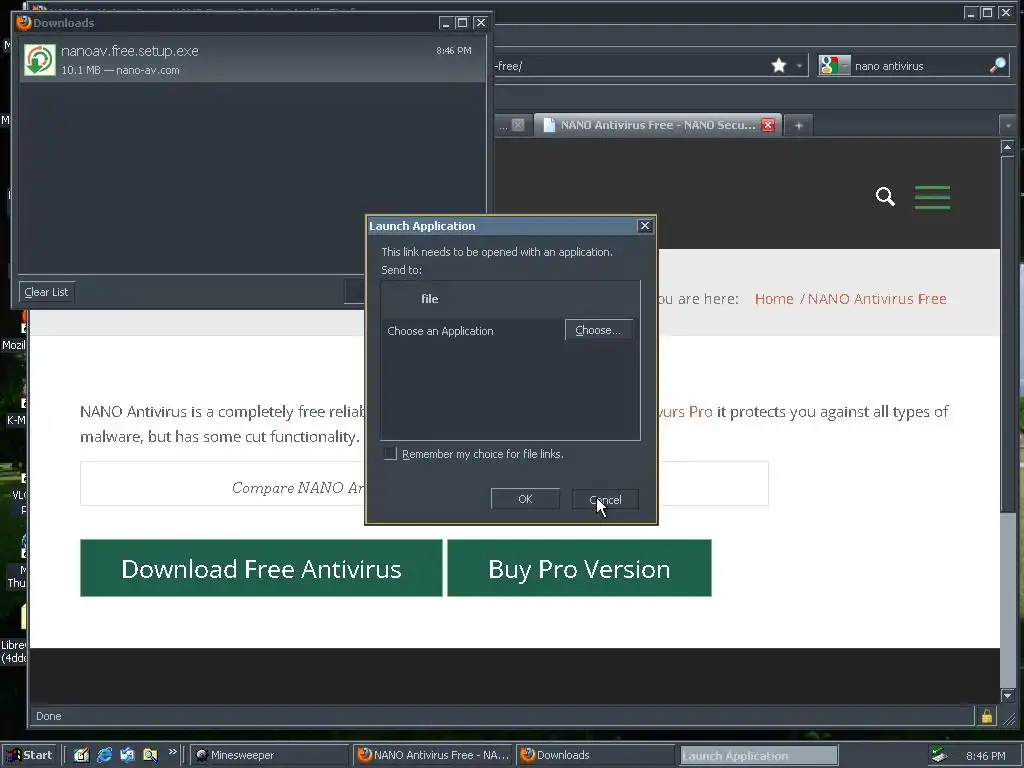Image resolution: width=1024 pixels, height=768 pixels.
Task: Close the partially hidden tab via its gray X
Action: coord(518,124)
